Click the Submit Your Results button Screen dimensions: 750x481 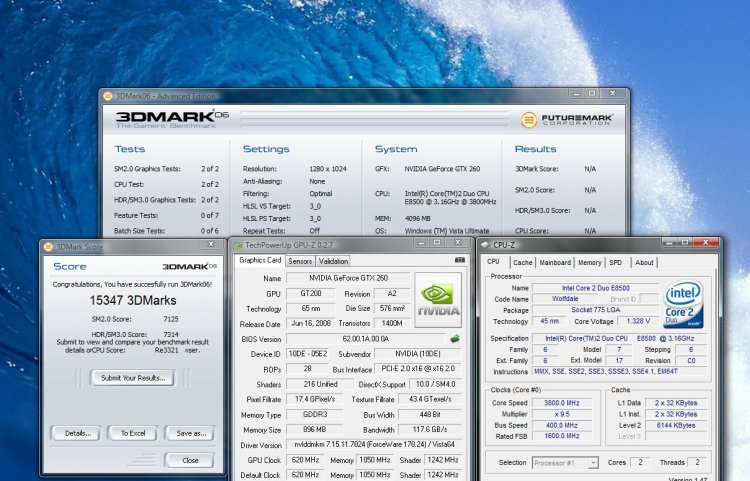[x=132, y=378]
